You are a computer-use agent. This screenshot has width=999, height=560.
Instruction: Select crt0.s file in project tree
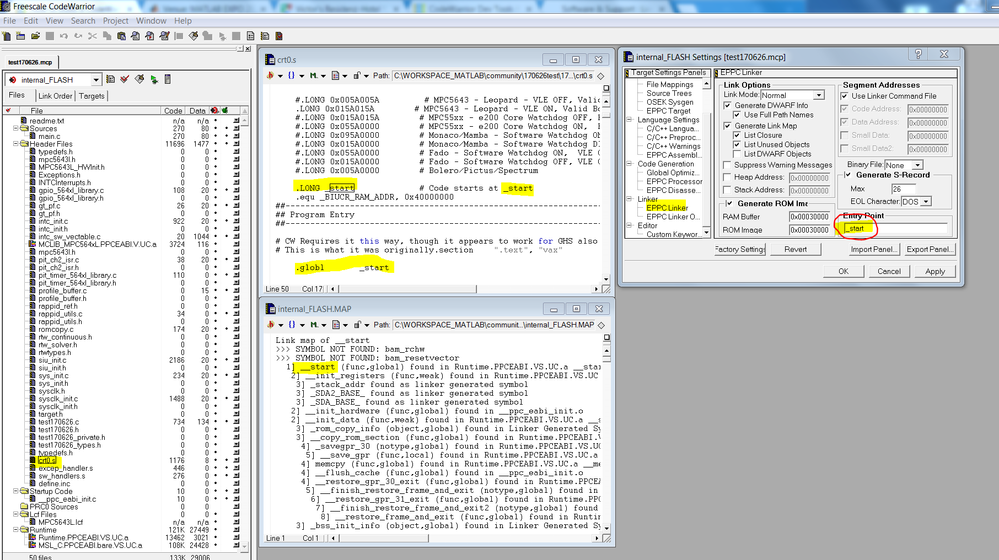pyautogui.click(x=47, y=460)
